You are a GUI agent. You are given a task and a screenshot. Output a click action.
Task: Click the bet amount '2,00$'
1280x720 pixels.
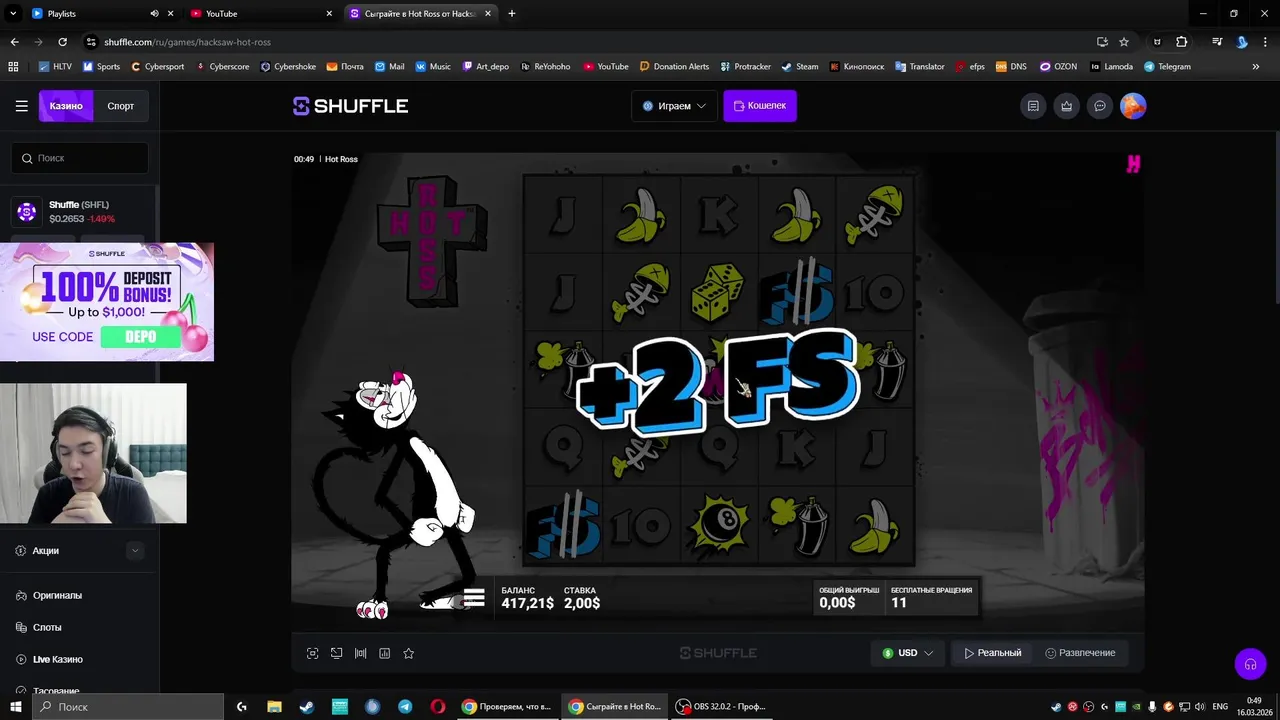[x=582, y=603]
